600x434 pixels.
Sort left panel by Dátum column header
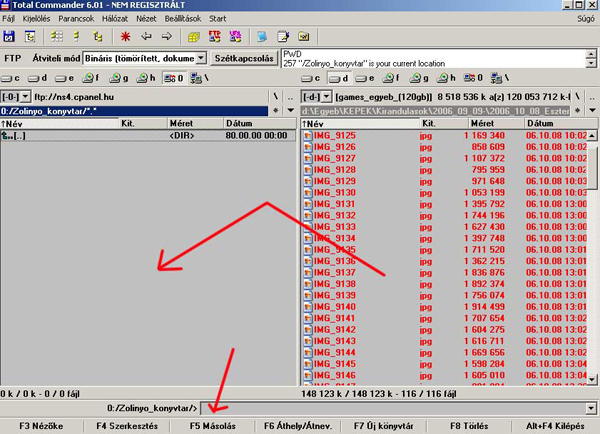(x=260, y=124)
